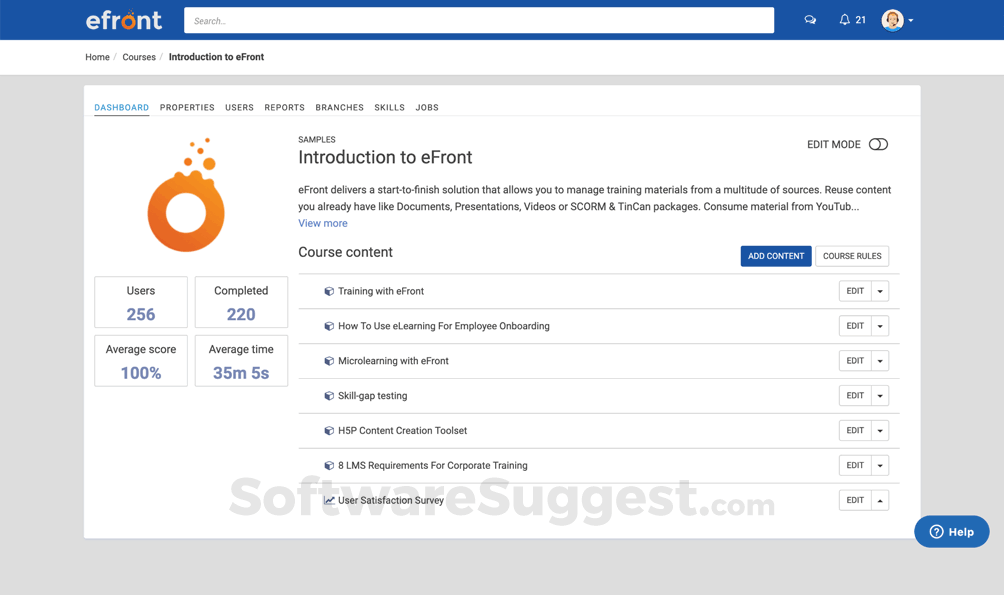Enable Edit Mode toggle
The image size is (1004, 595).
[878, 144]
